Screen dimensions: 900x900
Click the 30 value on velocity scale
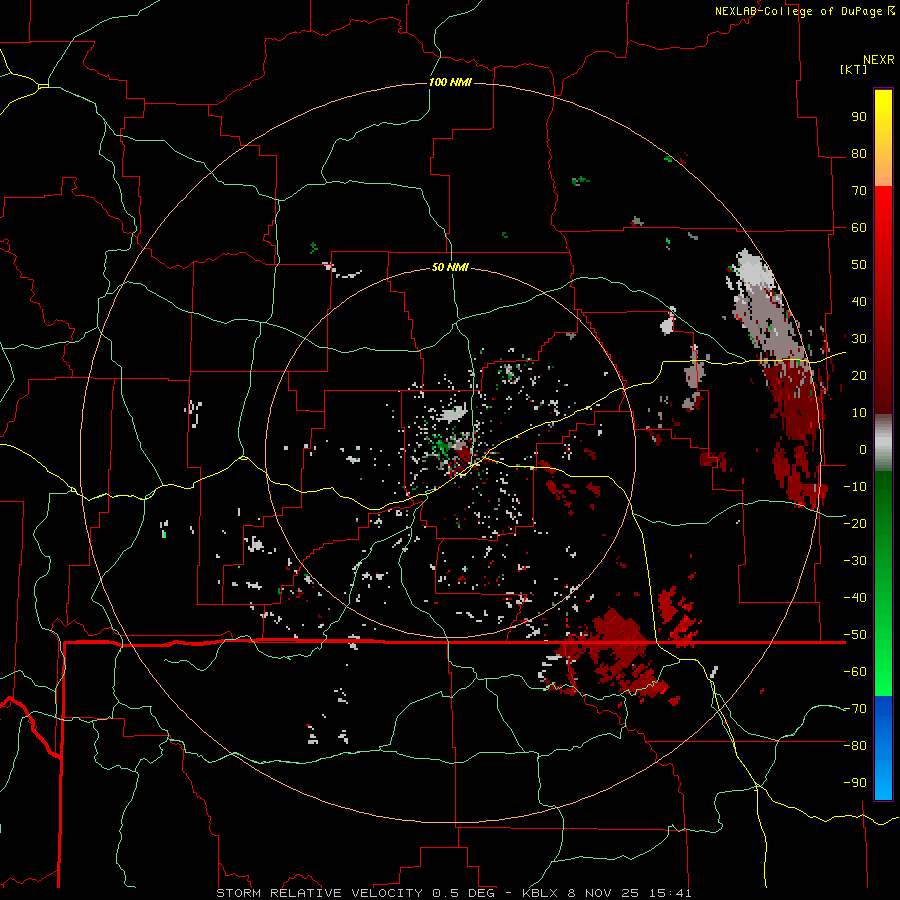coord(859,339)
